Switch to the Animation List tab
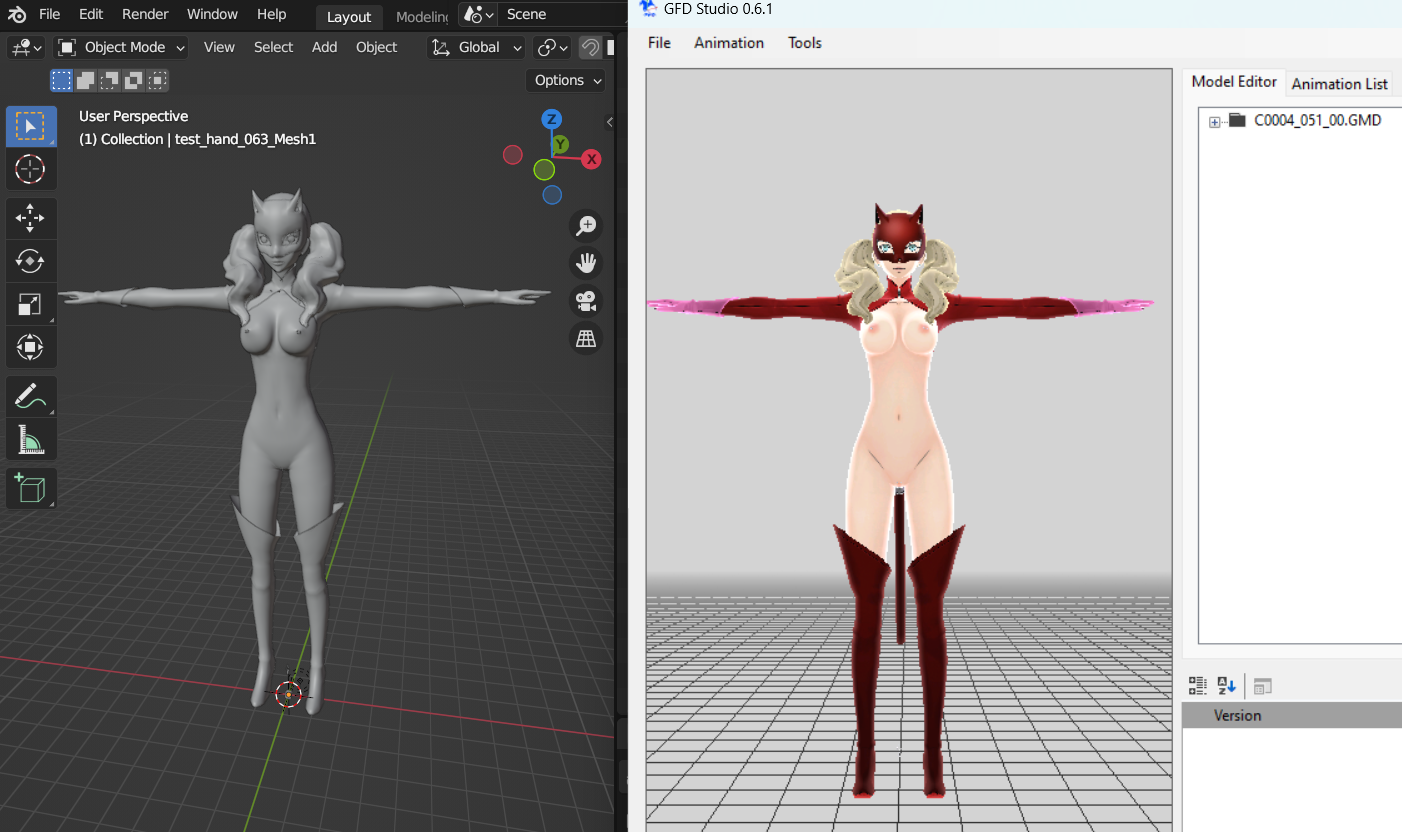Viewport: 1402px width, 832px height. (1340, 84)
